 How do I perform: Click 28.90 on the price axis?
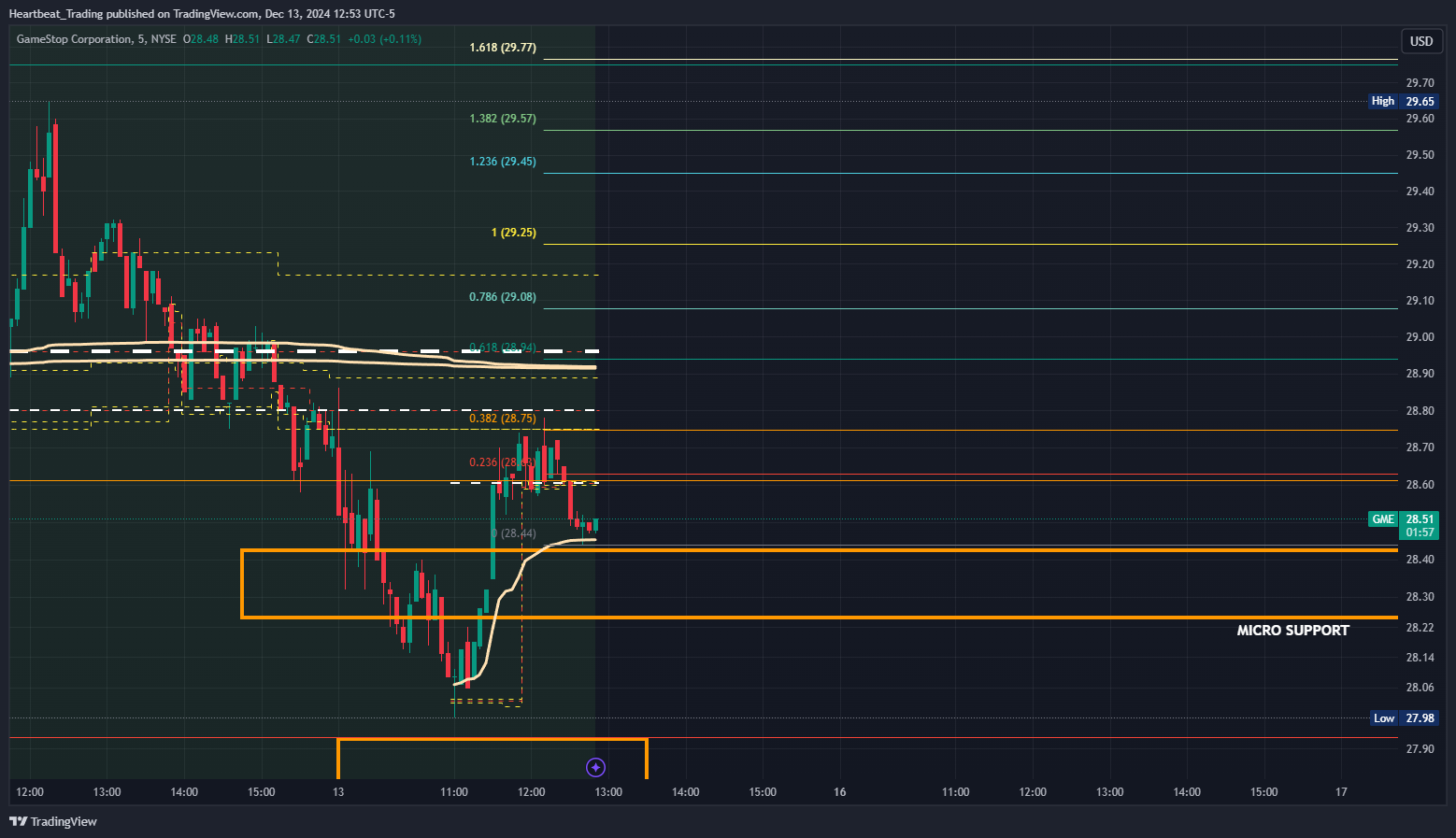[x=1420, y=374]
